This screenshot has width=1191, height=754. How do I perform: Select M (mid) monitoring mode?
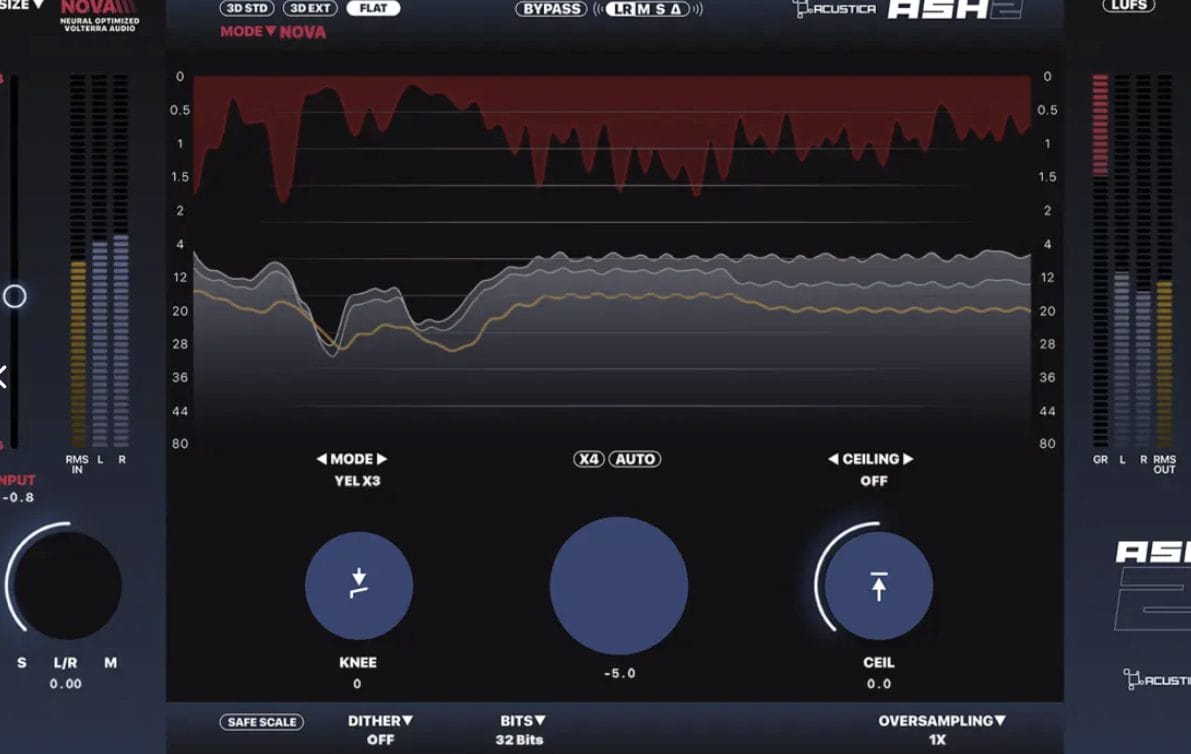[644, 9]
